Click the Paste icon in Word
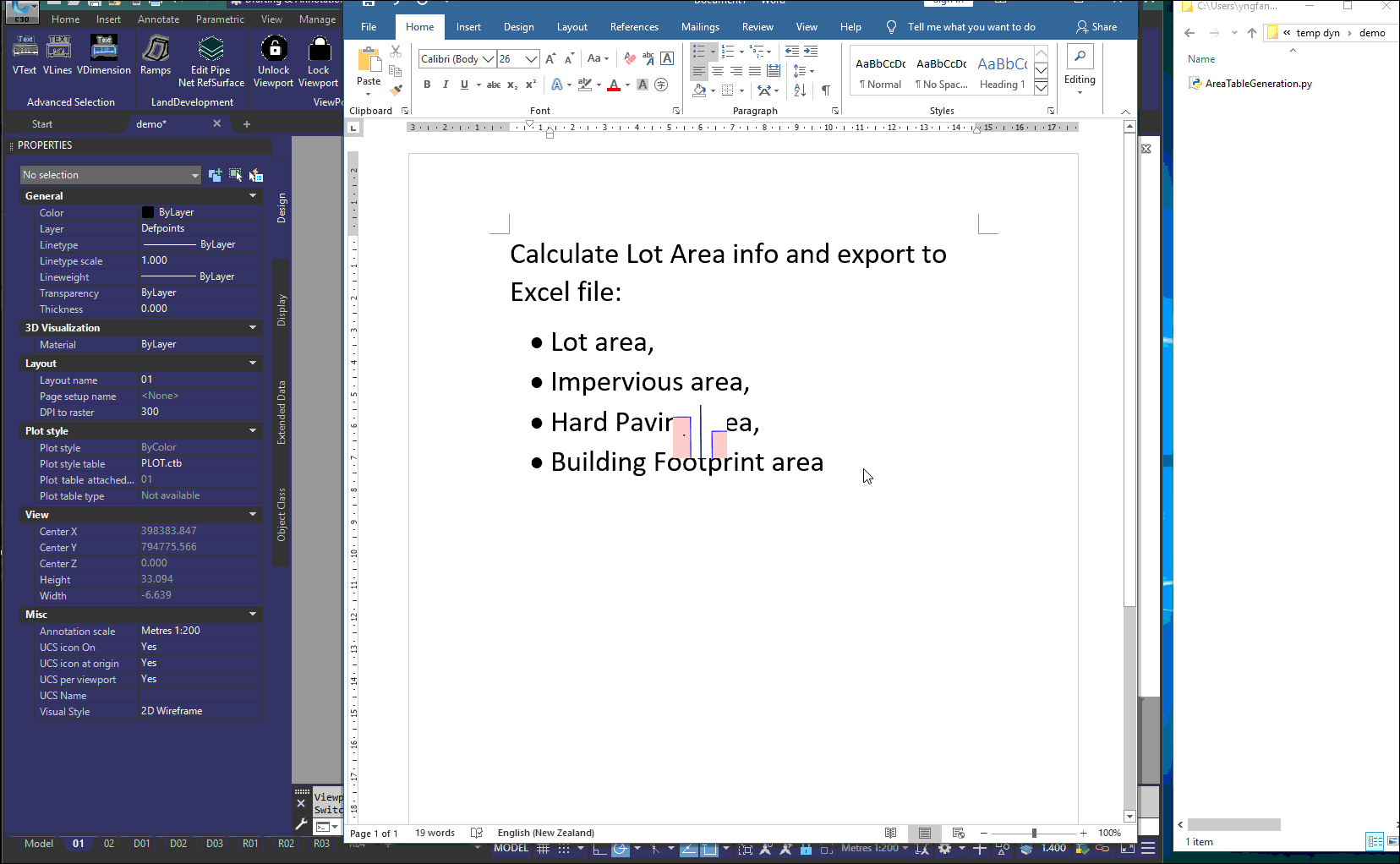Screen dimensions: 1400x864 369,60
